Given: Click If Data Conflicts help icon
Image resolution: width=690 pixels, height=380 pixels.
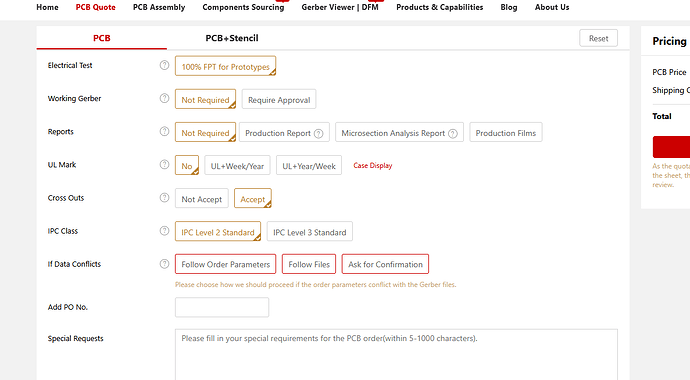Looking at the screenshot, I should tap(164, 263).
